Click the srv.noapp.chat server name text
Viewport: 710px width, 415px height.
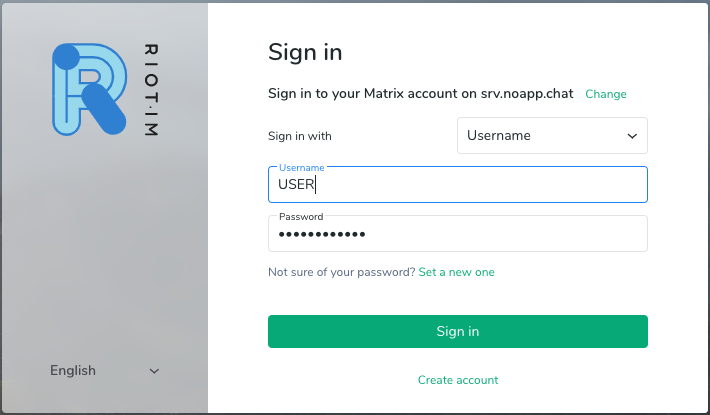tap(527, 94)
